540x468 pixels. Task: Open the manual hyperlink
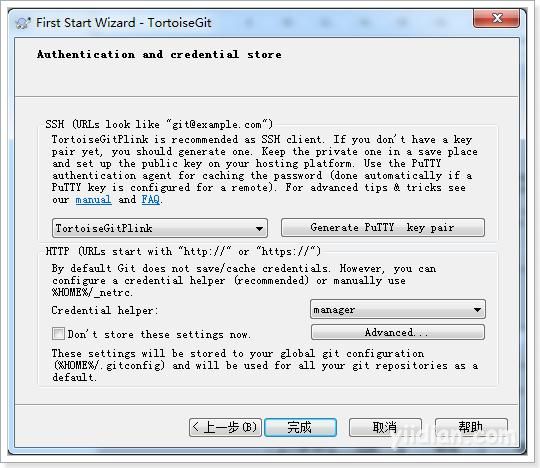tap(93, 200)
